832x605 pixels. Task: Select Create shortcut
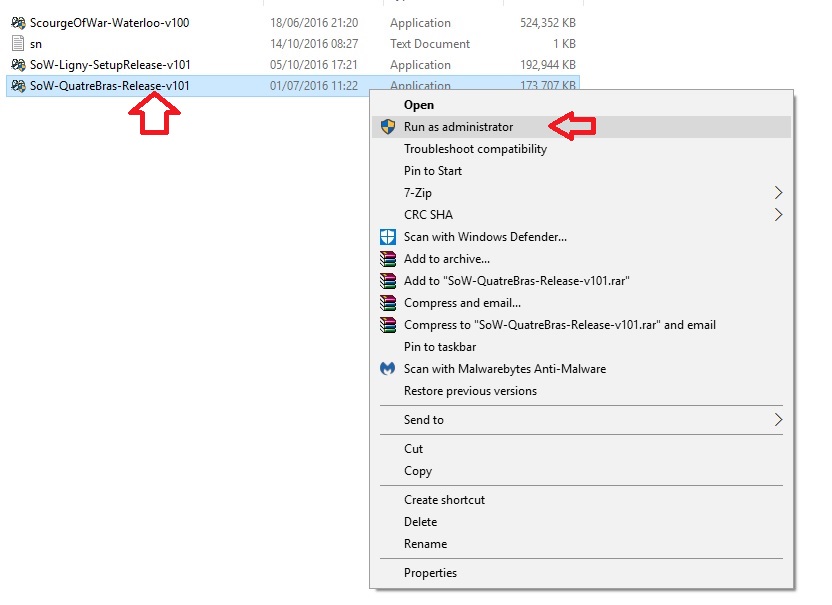pos(582,500)
